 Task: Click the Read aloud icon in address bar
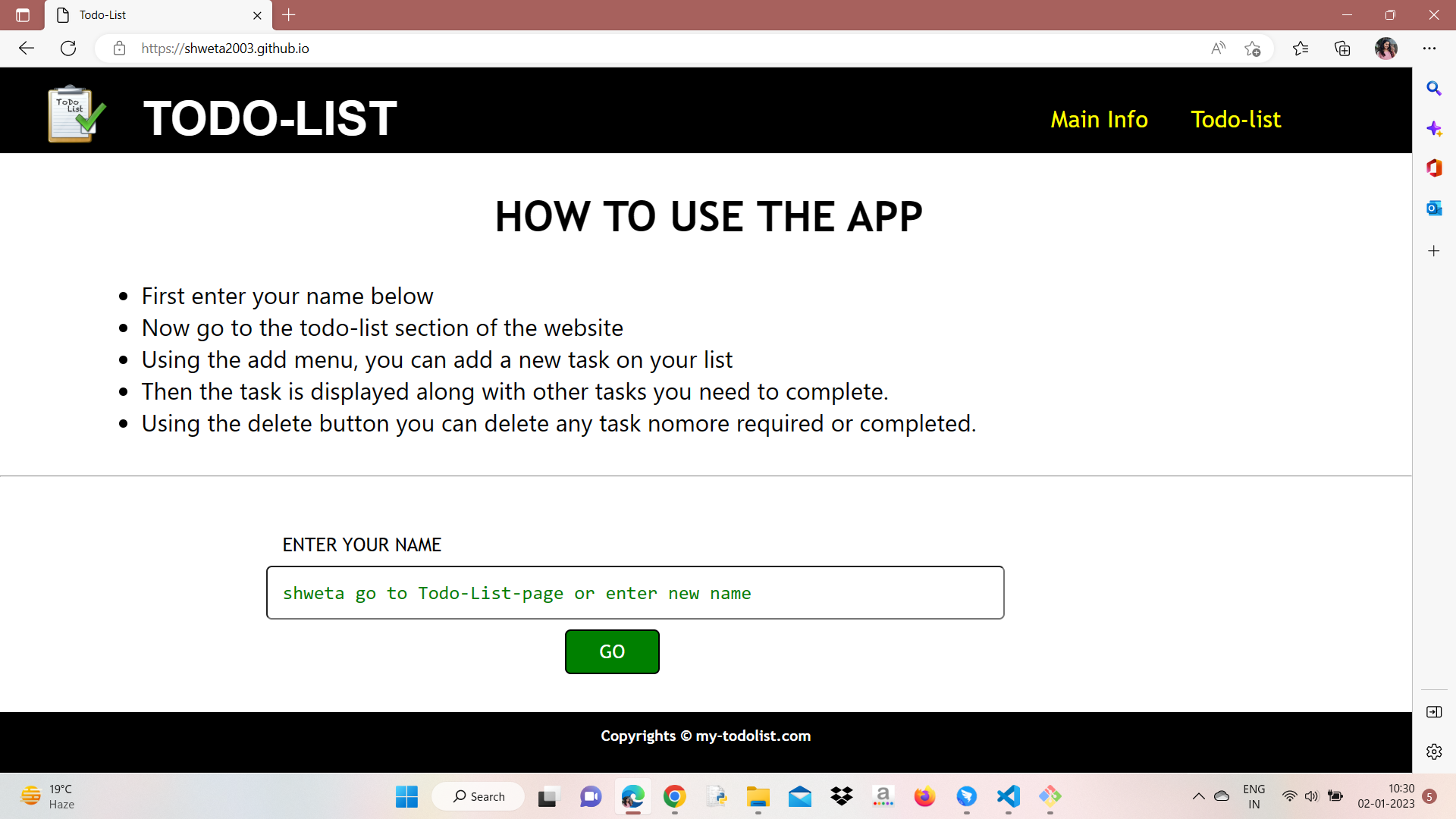tap(1218, 49)
